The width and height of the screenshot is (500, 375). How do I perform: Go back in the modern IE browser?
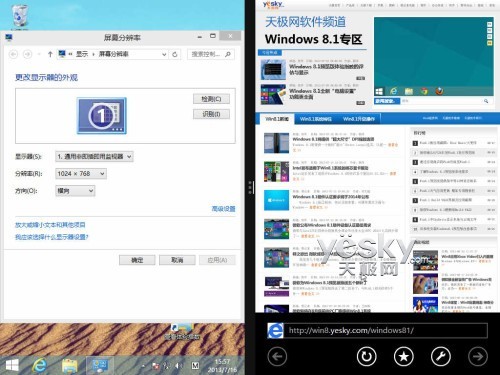point(277,357)
